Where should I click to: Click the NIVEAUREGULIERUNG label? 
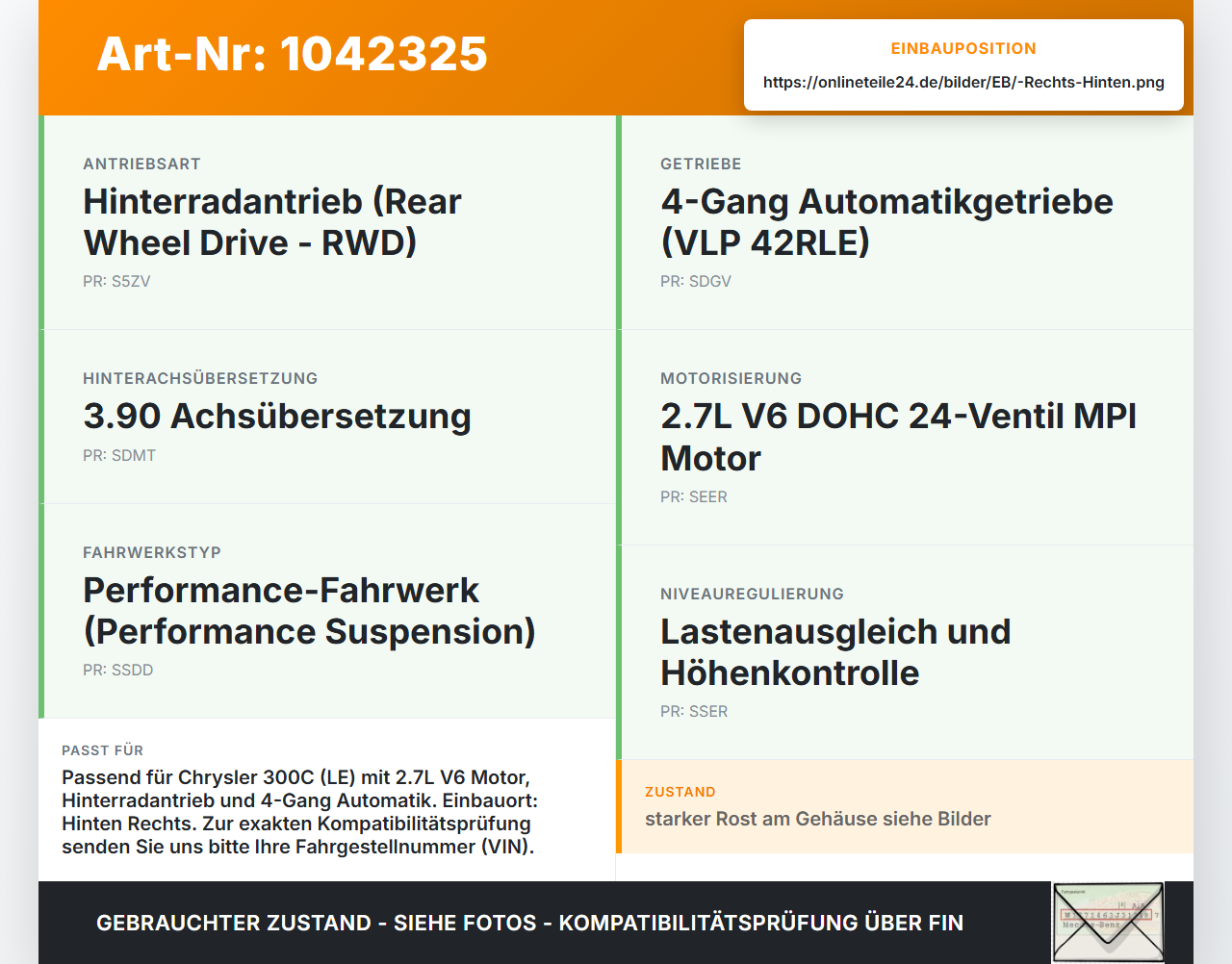click(752, 594)
